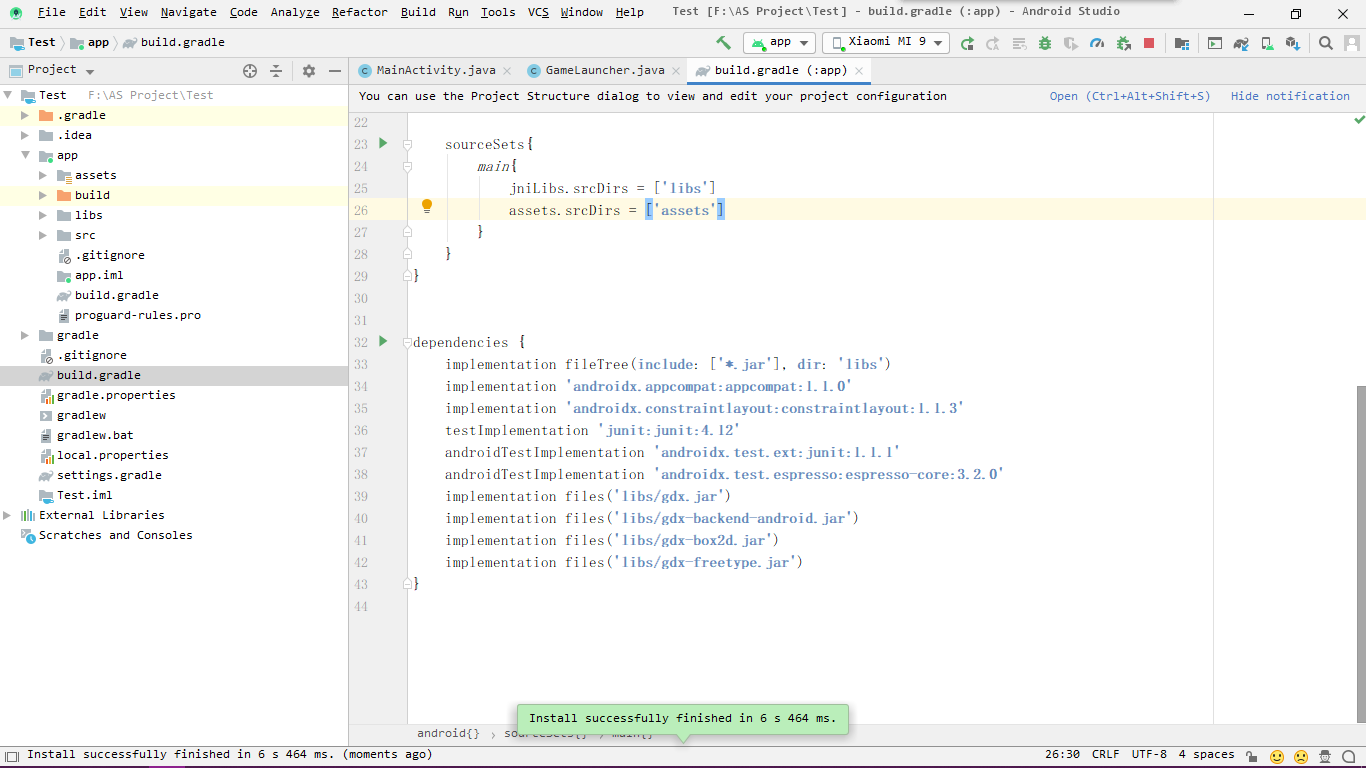Click the Hide notification link
Image resolution: width=1366 pixels, height=768 pixels.
1290,96
